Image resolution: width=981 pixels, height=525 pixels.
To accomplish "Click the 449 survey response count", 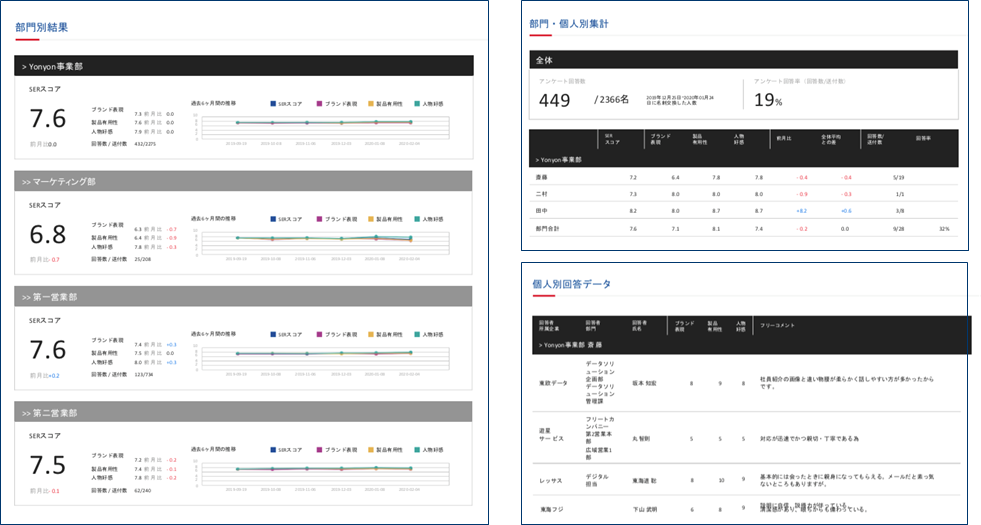I will (x=554, y=100).
